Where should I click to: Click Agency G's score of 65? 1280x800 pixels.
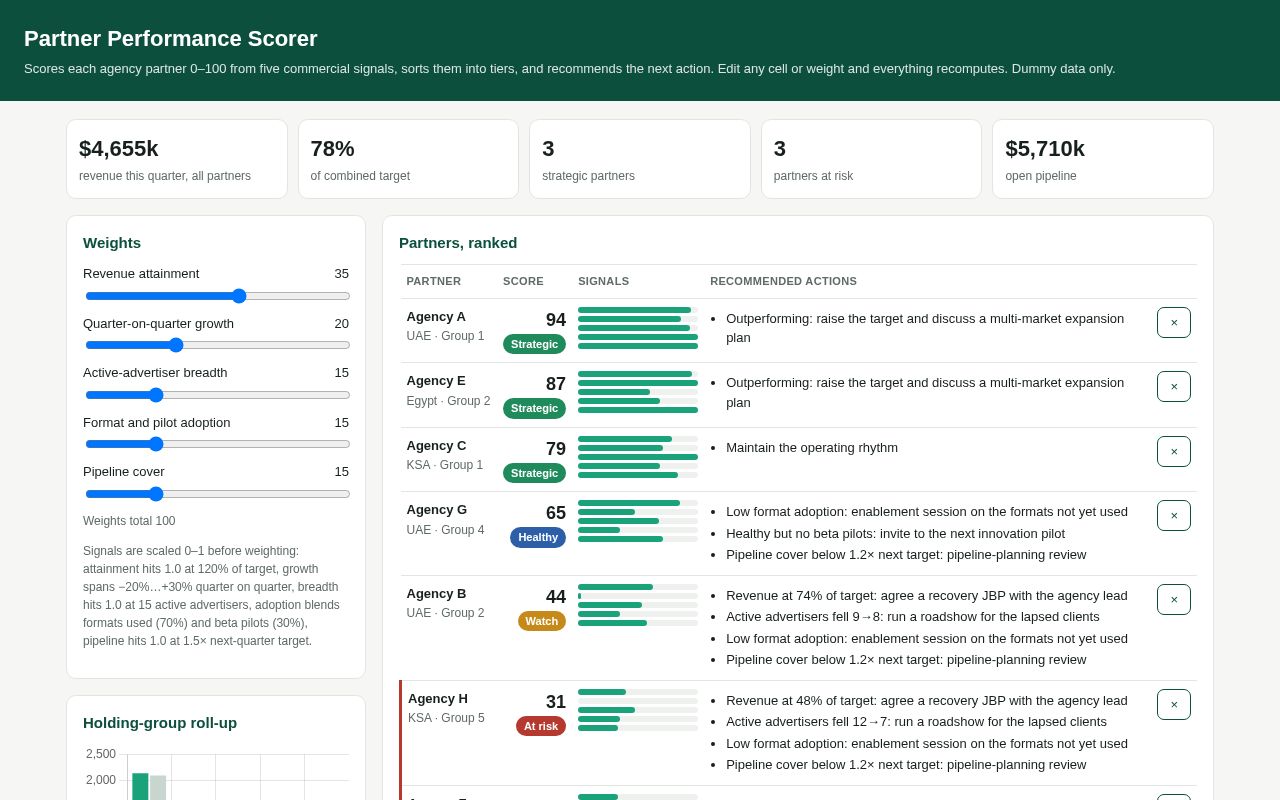pyautogui.click(x=556, y=513)
